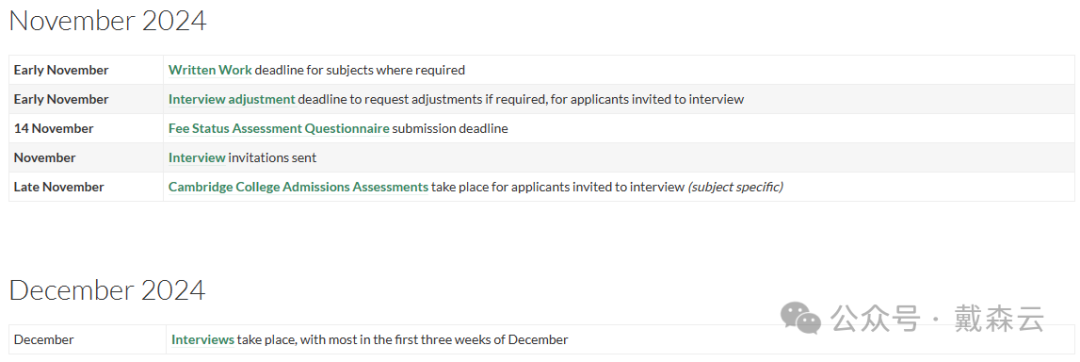Open the Interview invitations link

click(x=197, y=158)
